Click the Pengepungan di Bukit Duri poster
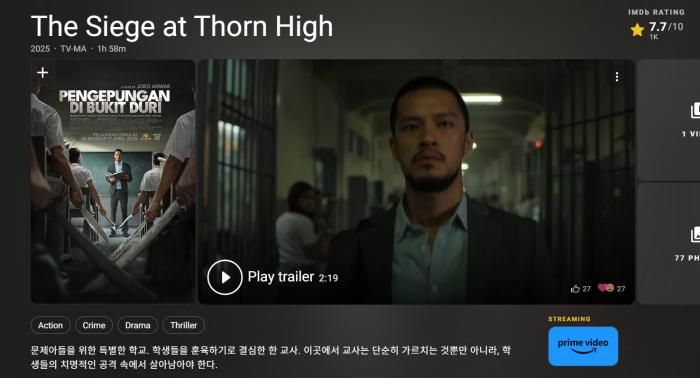This screenshot has width=700, height=378. pyautogui.click(x=113, y=182)
